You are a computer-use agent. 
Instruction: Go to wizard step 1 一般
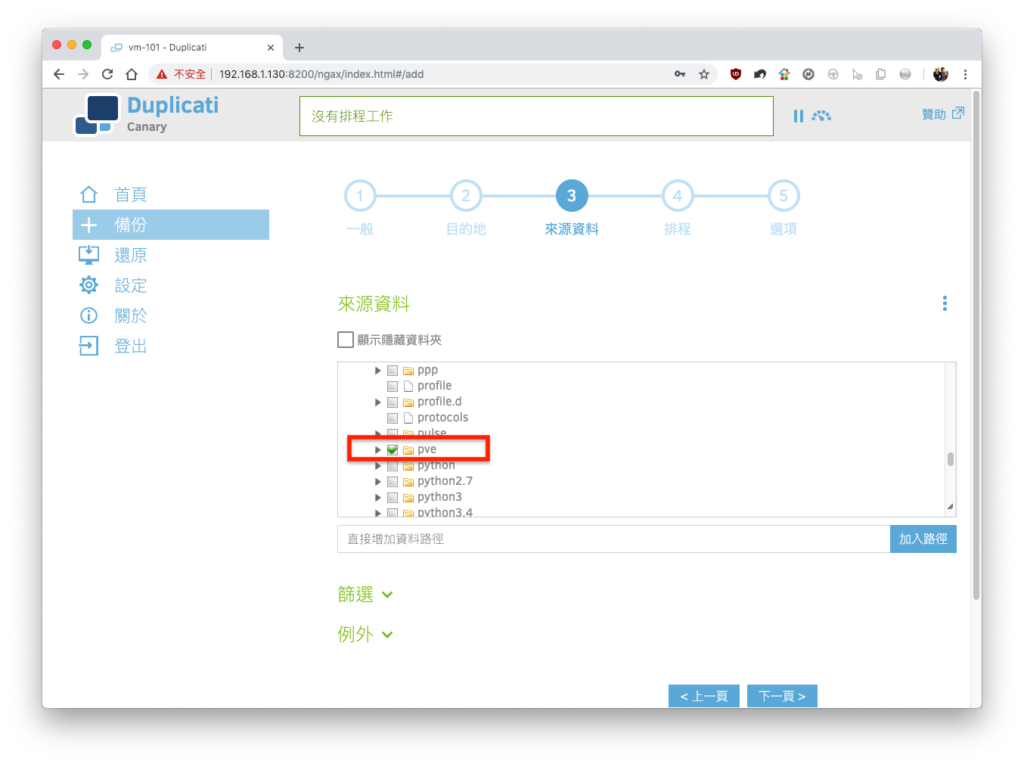[x=360, y=196]
